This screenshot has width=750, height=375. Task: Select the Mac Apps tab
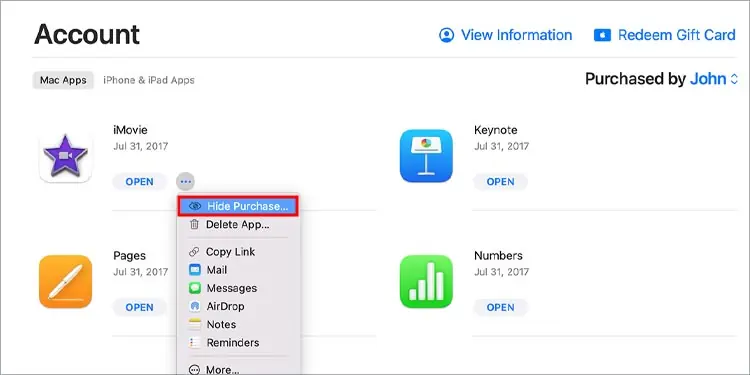pos(63,80)
